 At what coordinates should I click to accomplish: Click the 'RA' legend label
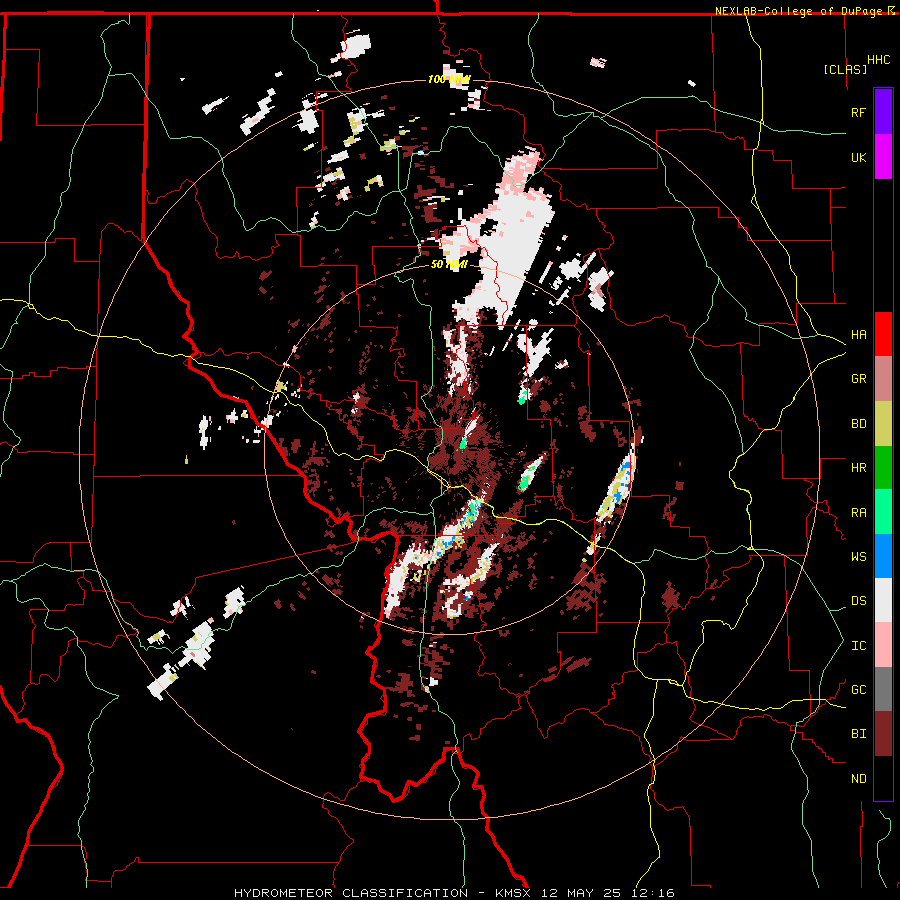click(x=858, y=513)
